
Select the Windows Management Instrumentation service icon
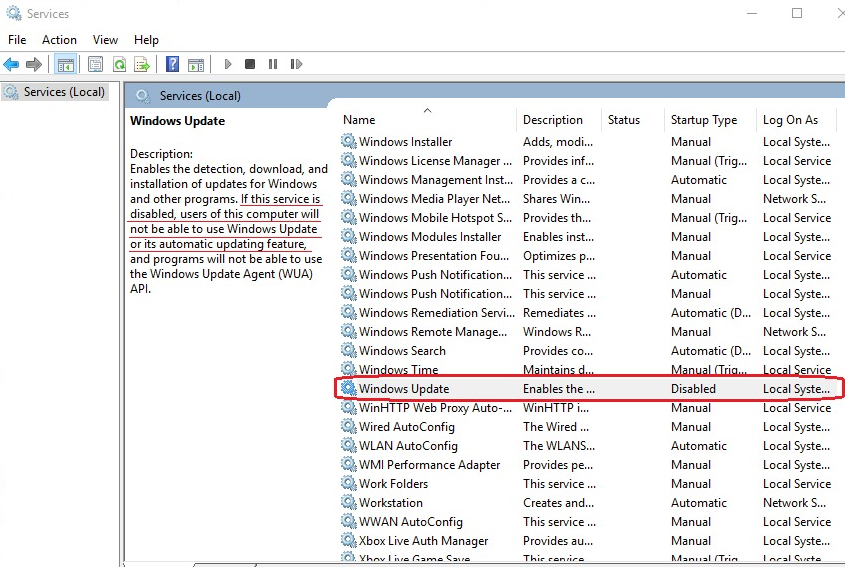click(x=349, y=179)
